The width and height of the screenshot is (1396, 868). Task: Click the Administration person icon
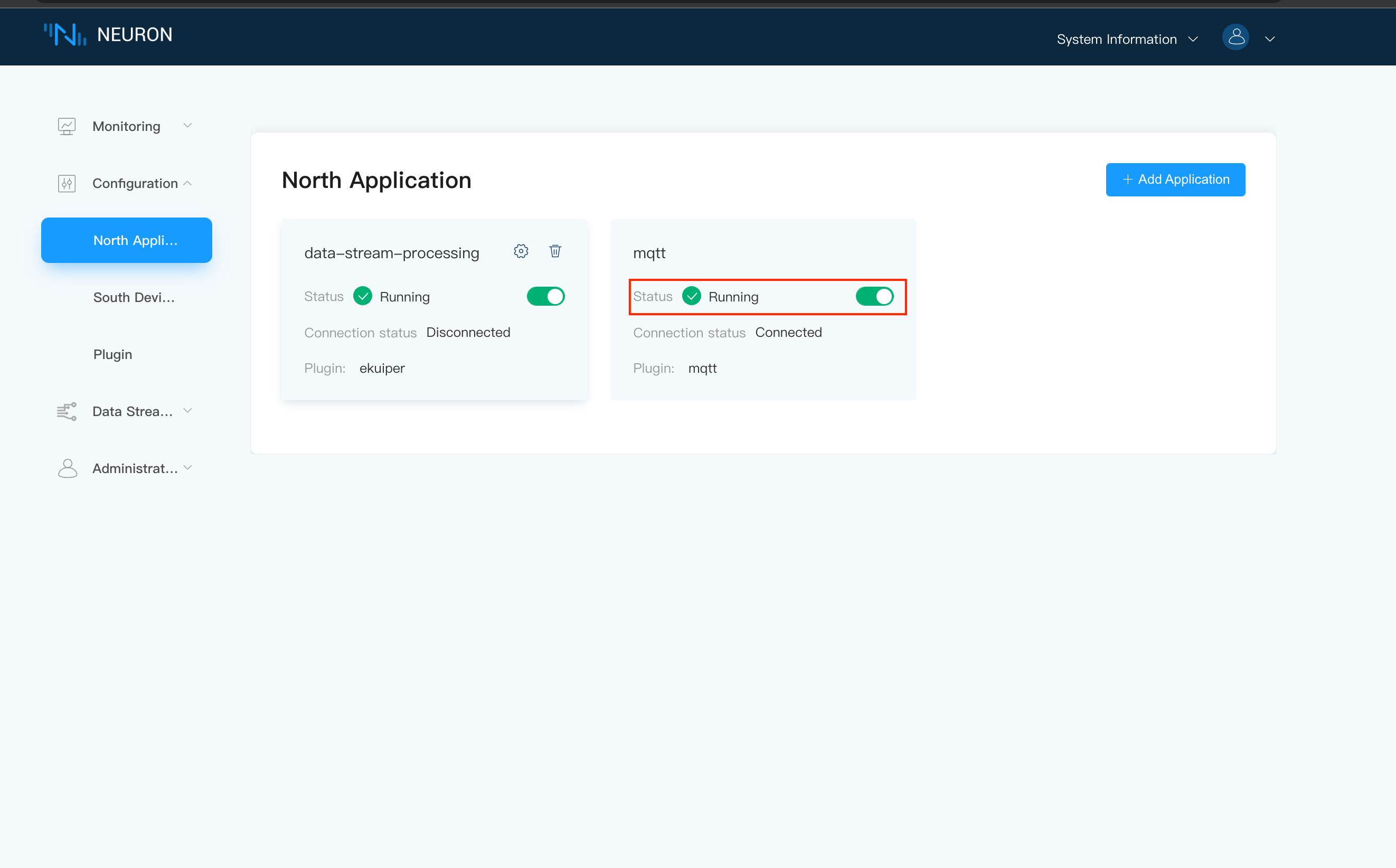(67, 468)
